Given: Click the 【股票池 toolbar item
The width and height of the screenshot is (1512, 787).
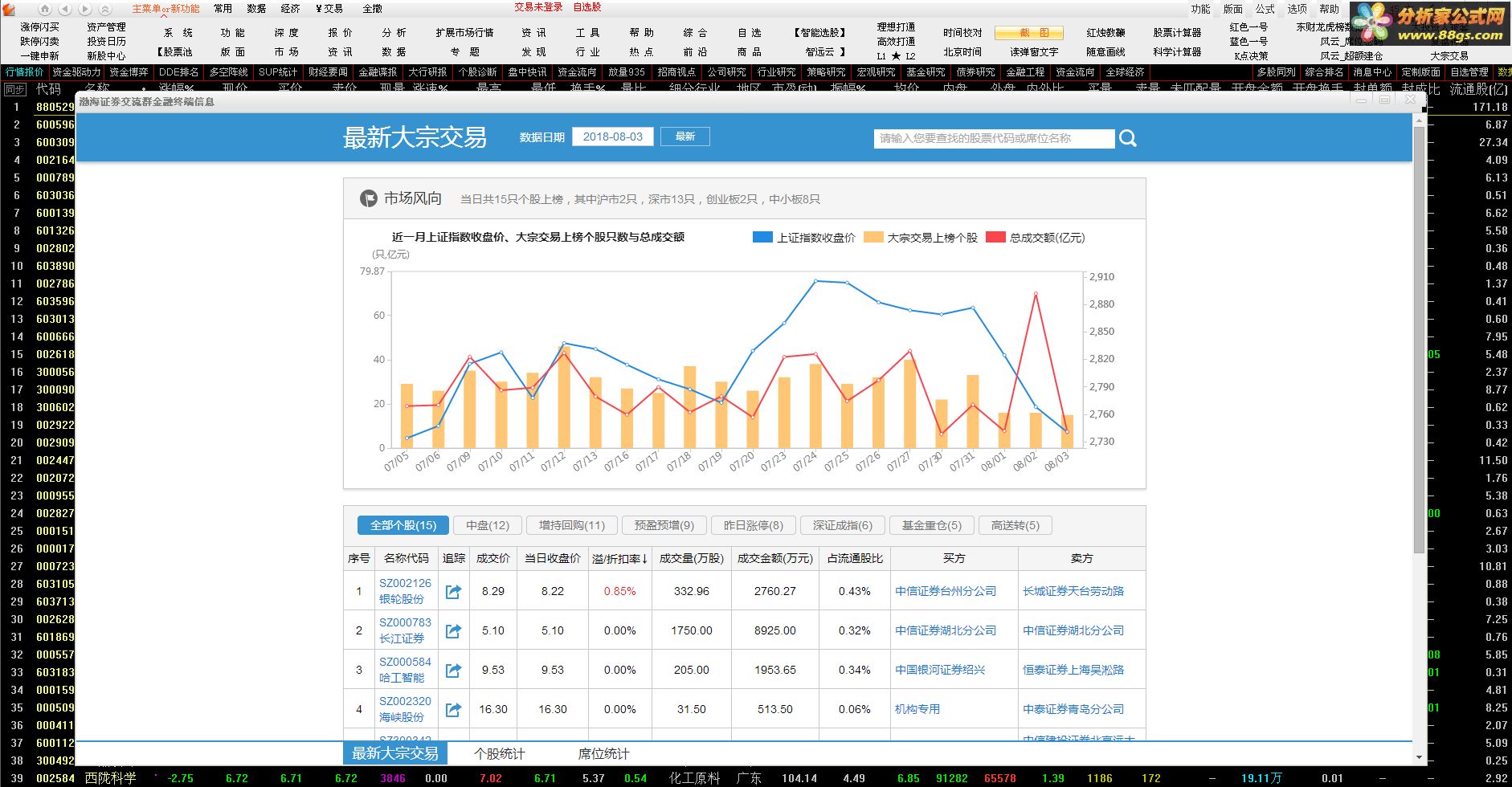Looking at the screenshot, I should point(174,52).
